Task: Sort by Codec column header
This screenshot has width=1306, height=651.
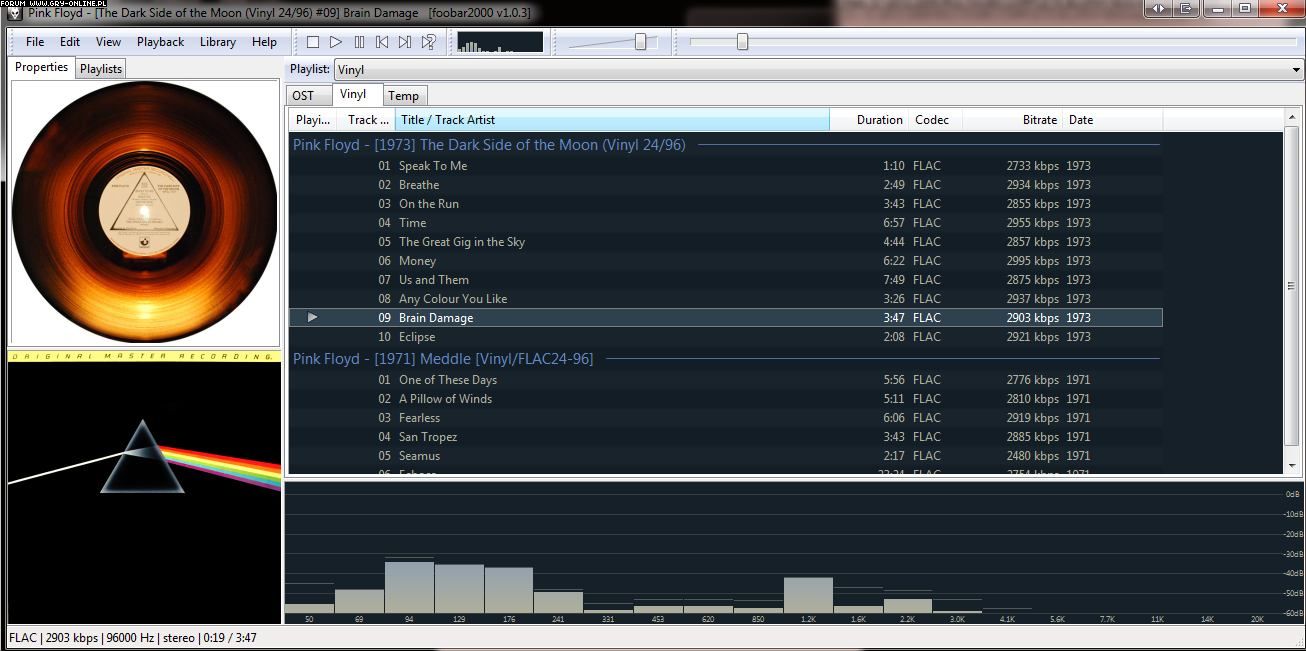Action: 935,120
